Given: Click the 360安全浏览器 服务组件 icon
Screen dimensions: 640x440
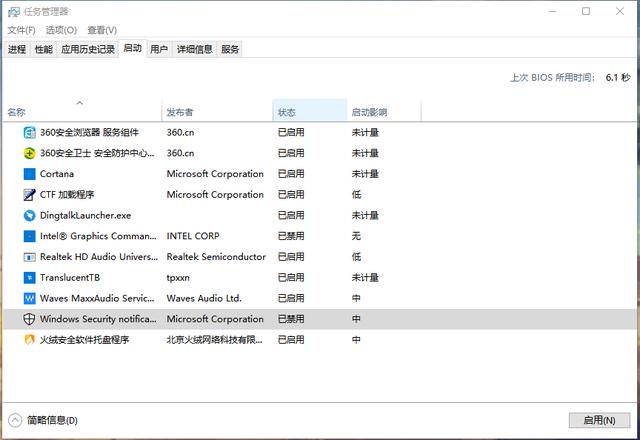Looking at the screenshot, I should coord(30,132).
